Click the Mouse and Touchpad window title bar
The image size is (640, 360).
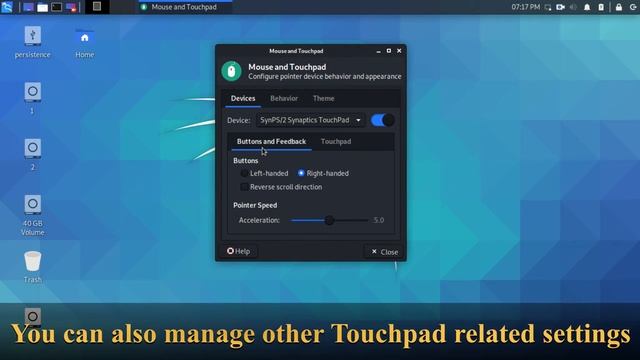[x=296, y=51]
